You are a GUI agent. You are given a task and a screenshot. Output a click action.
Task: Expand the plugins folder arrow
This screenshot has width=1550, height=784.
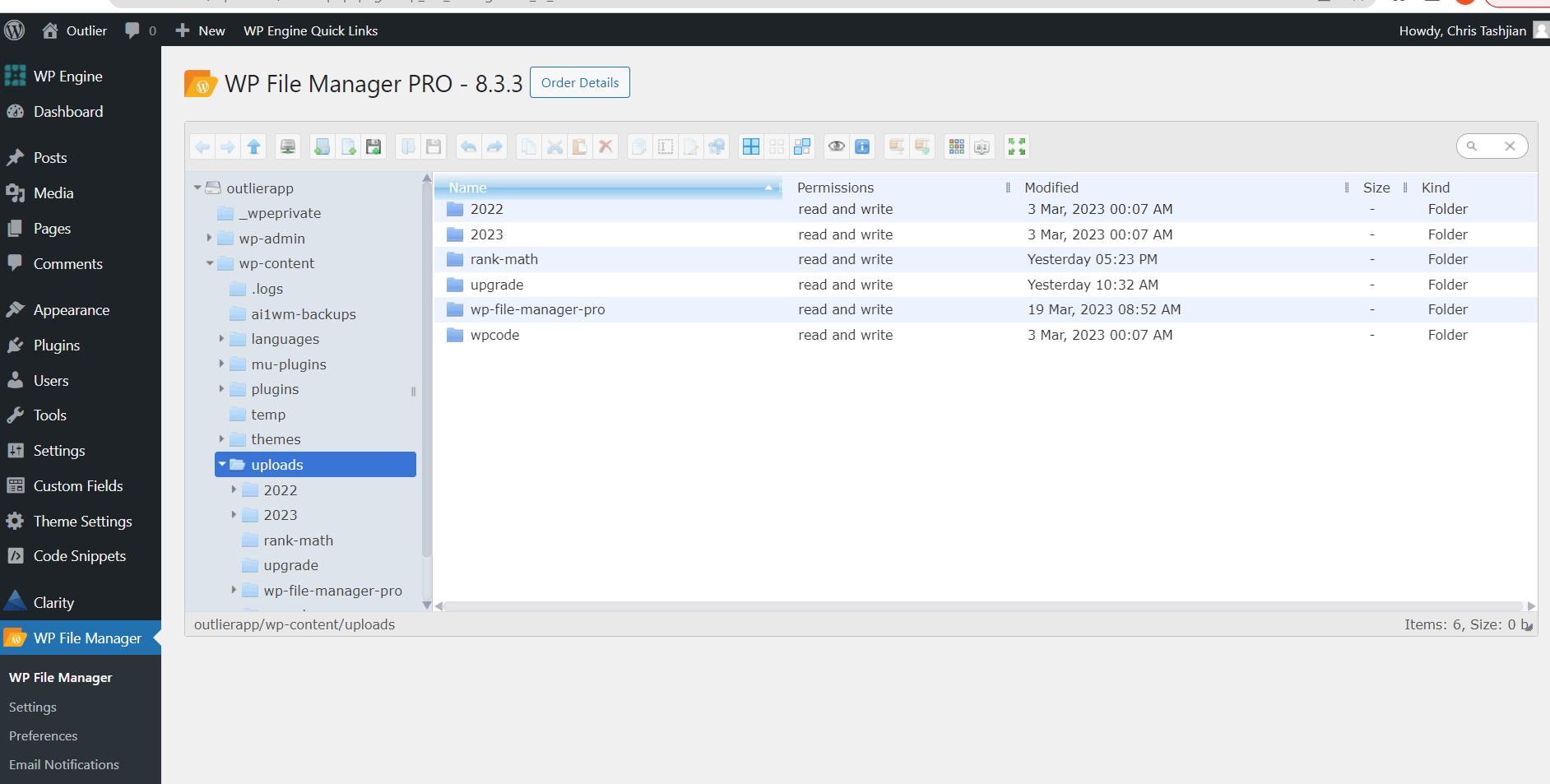(x=221, y=389)
